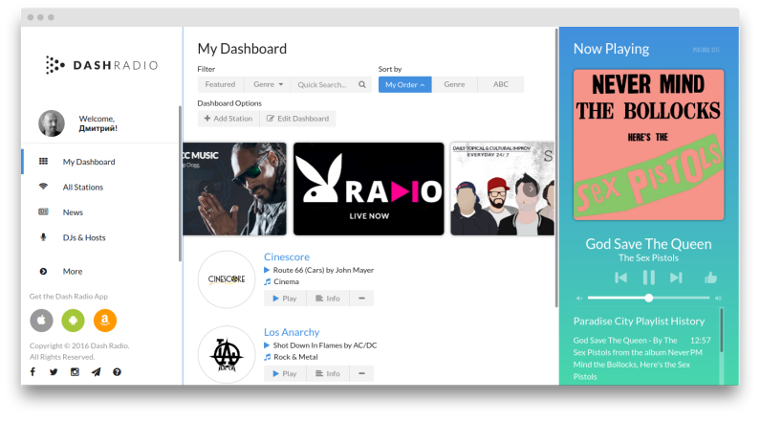Screen dimensions: 760x422
Task: Click the News newspaper icon
Action: [x=43, y=212]
